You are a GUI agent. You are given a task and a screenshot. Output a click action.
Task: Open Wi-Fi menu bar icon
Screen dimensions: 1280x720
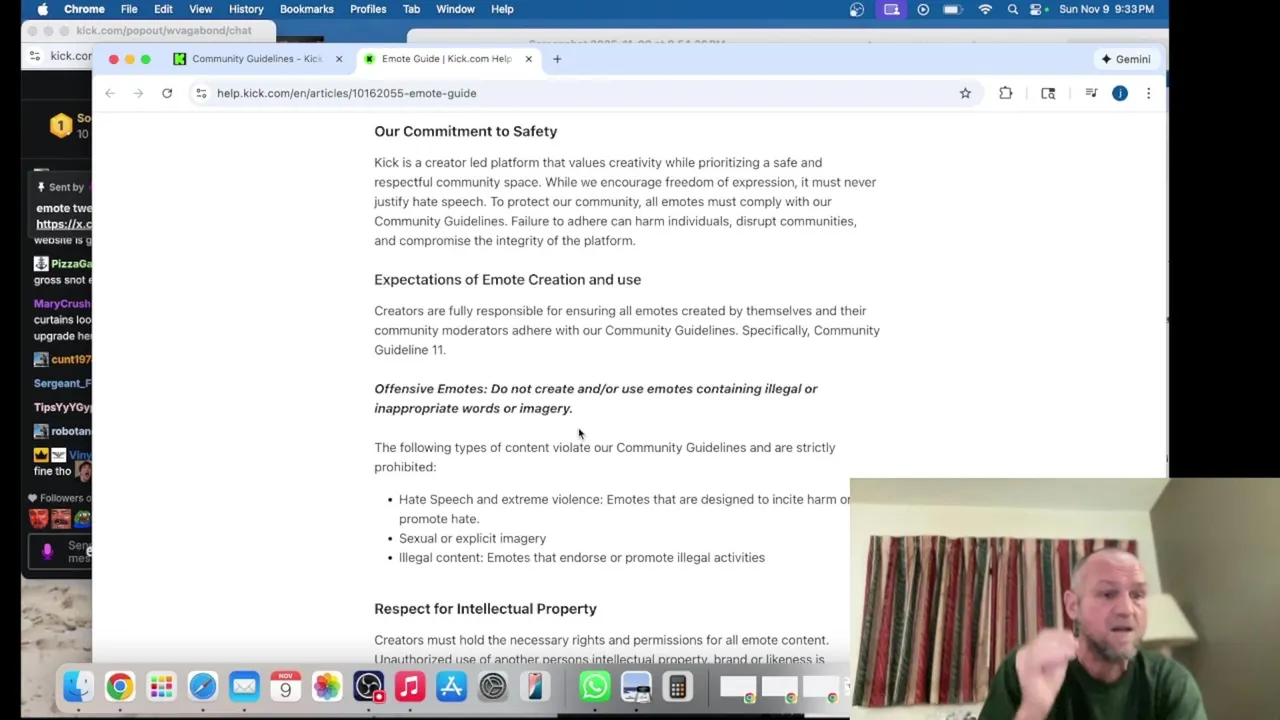coord(985,9)
